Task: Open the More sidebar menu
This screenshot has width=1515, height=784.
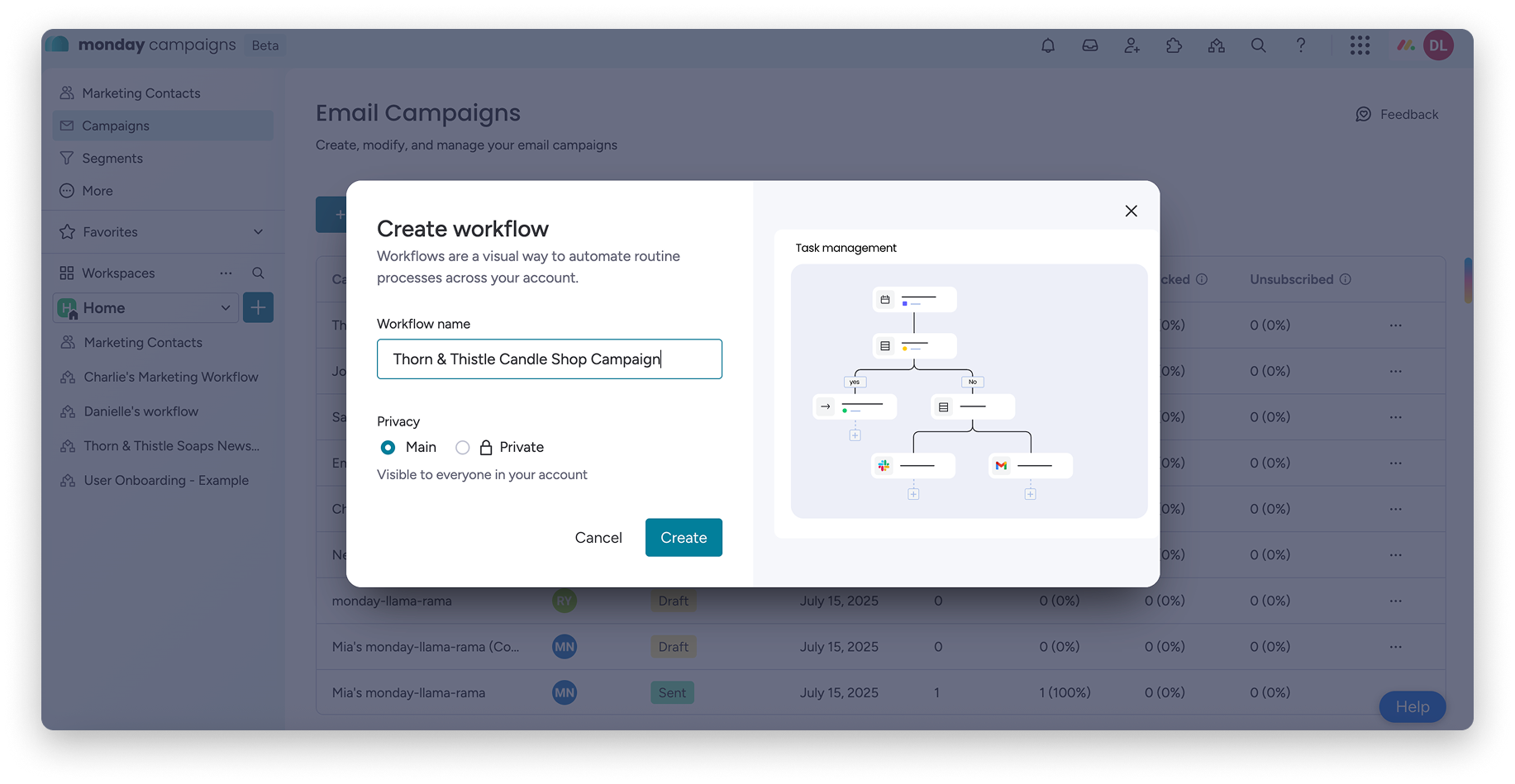Action: pyautogui.click(x=163, y=191)
